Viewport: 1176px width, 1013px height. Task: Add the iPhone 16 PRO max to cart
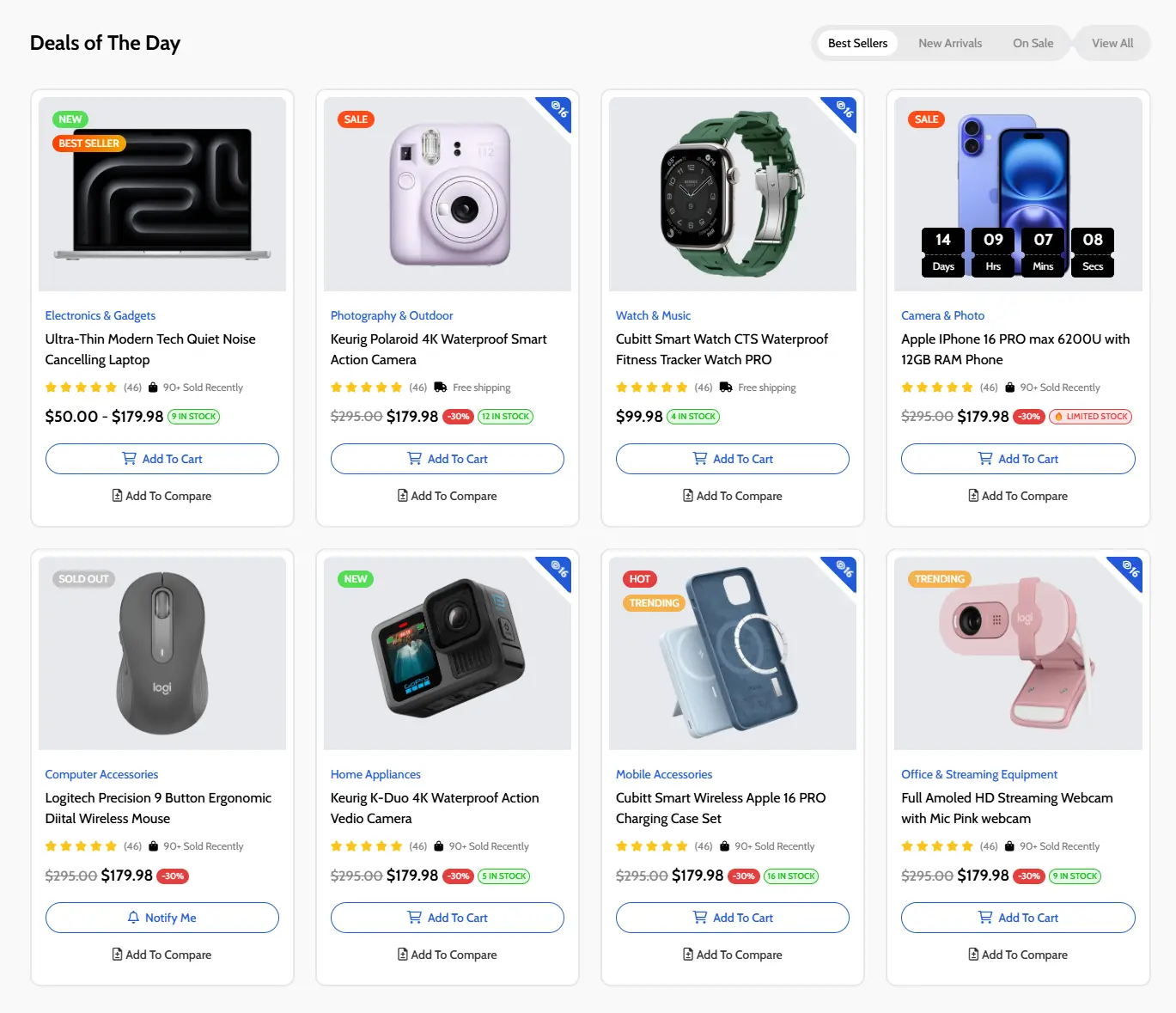point(1018,459)
